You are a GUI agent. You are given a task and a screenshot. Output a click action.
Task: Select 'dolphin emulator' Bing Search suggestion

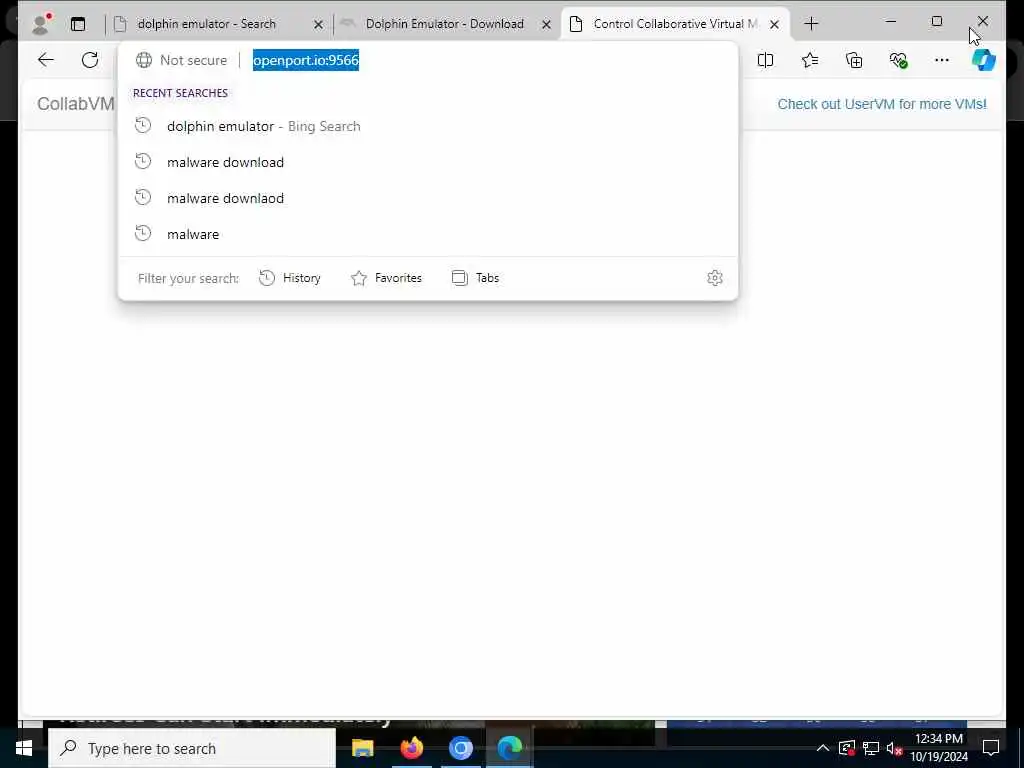[428, 126]
